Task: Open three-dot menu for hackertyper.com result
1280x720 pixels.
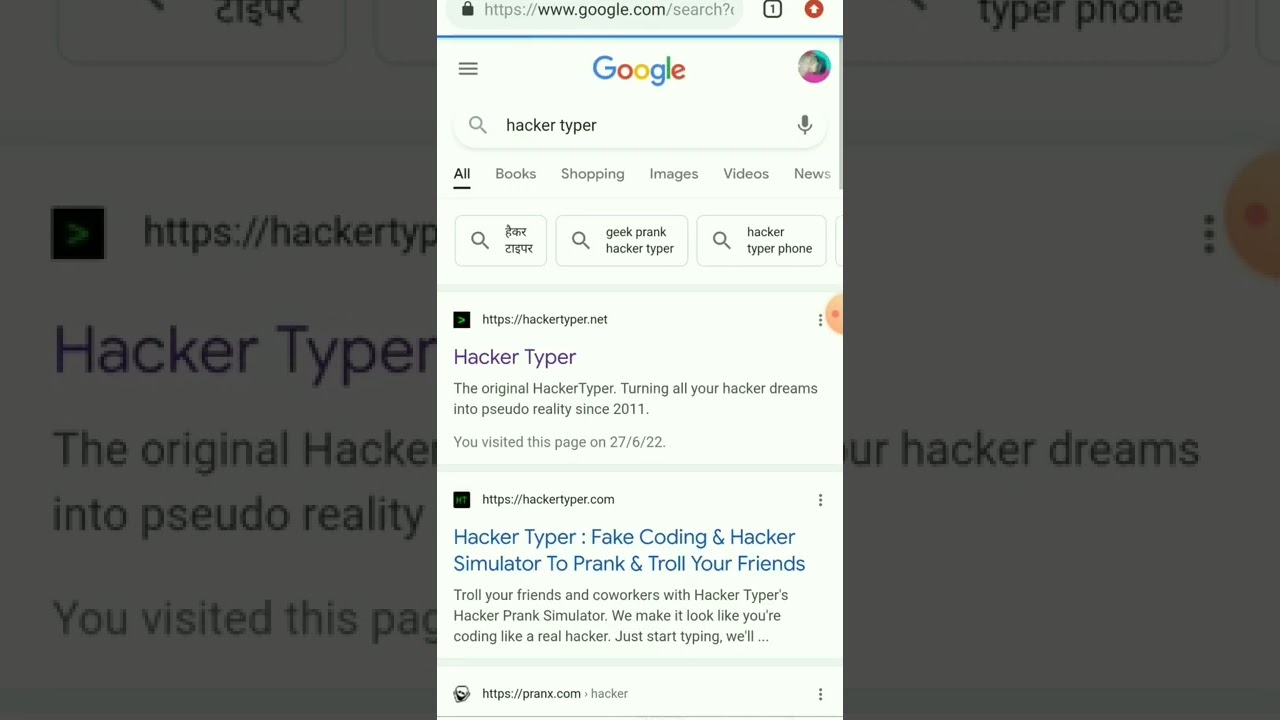Action: point(820,500)
